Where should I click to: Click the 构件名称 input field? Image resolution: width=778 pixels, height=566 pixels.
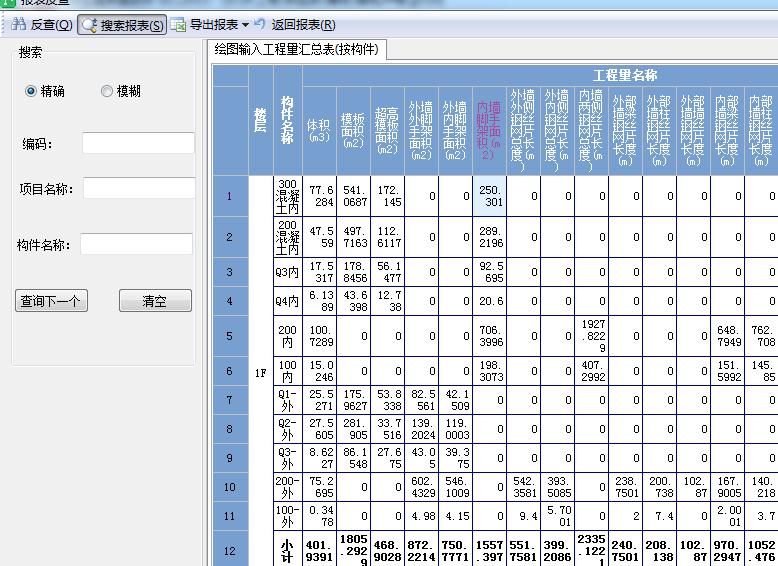point(136,244)
